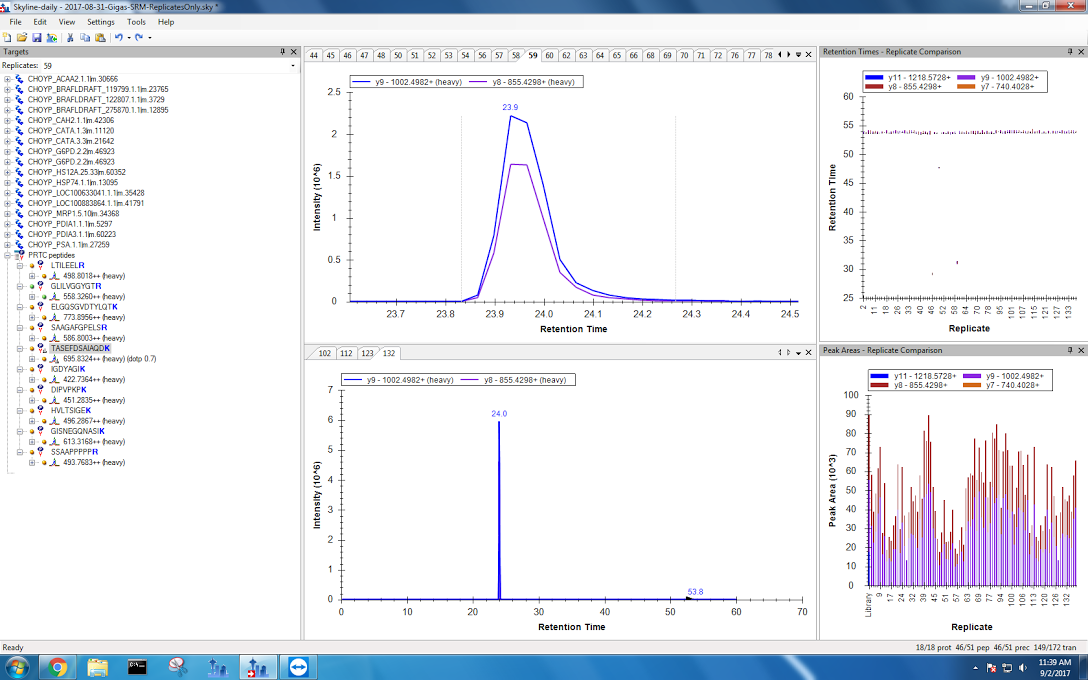Click the Paste toolbar icon
Viewport: 1088px width, 680px height.
[99, 37]
